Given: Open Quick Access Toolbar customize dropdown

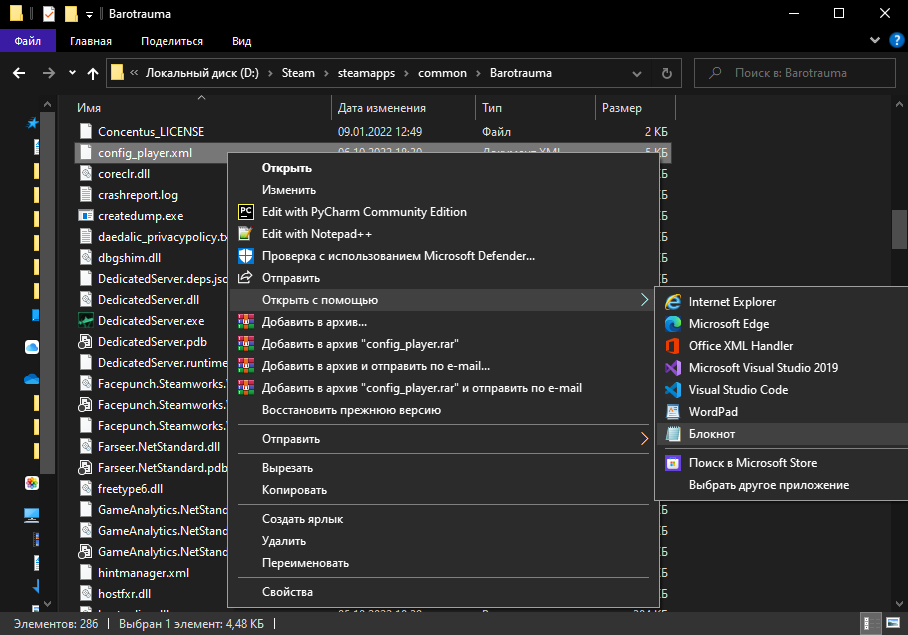Looking at the screenshot, I should 89,14.
